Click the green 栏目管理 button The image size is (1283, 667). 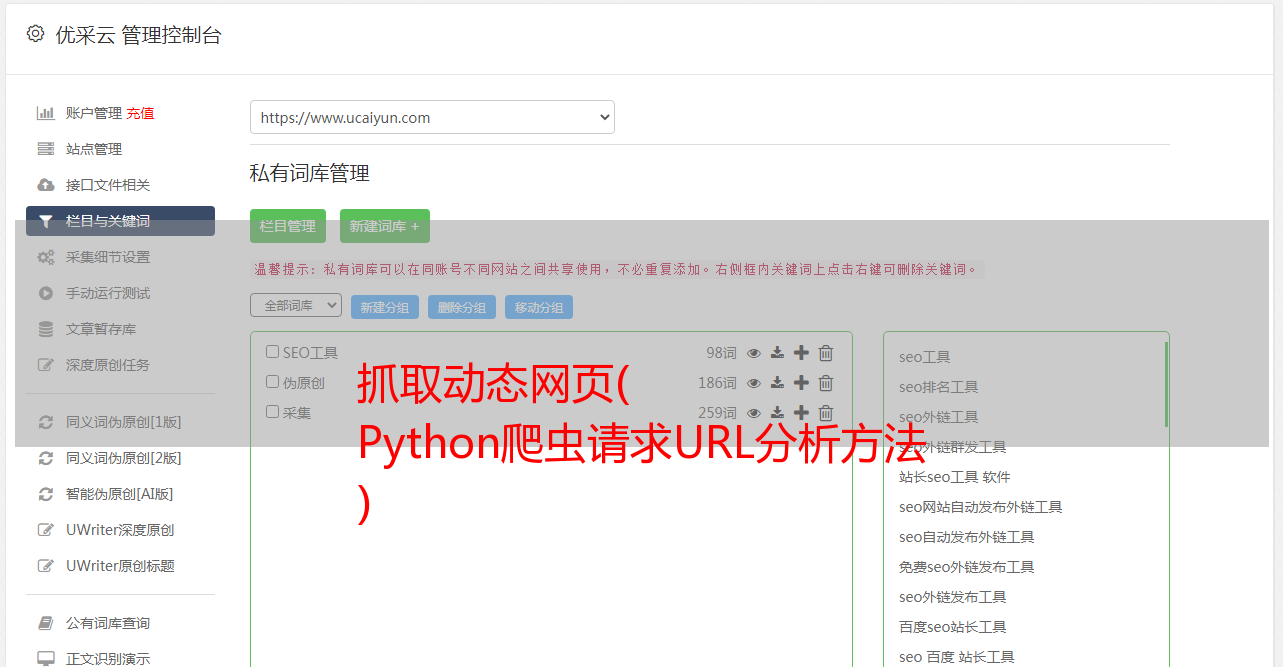click(x=288, y=226)
